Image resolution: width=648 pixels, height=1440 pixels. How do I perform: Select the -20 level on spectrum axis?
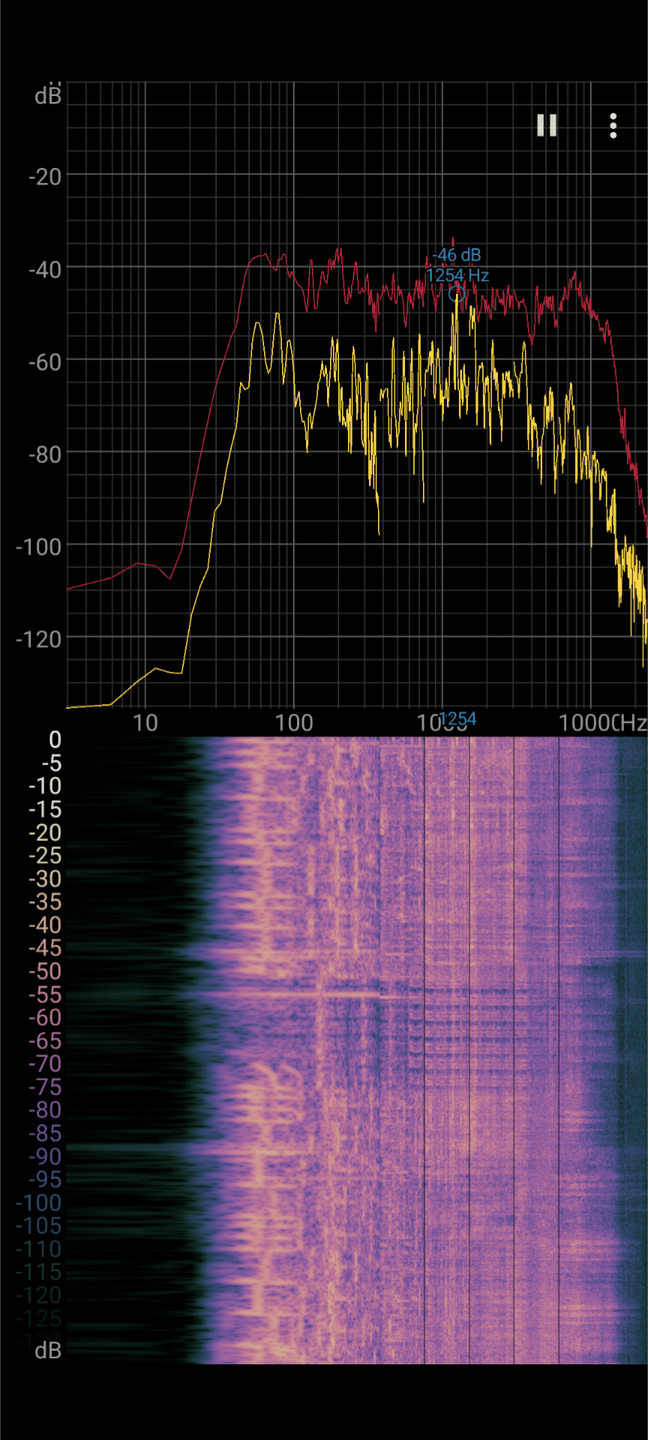[45, 177]
